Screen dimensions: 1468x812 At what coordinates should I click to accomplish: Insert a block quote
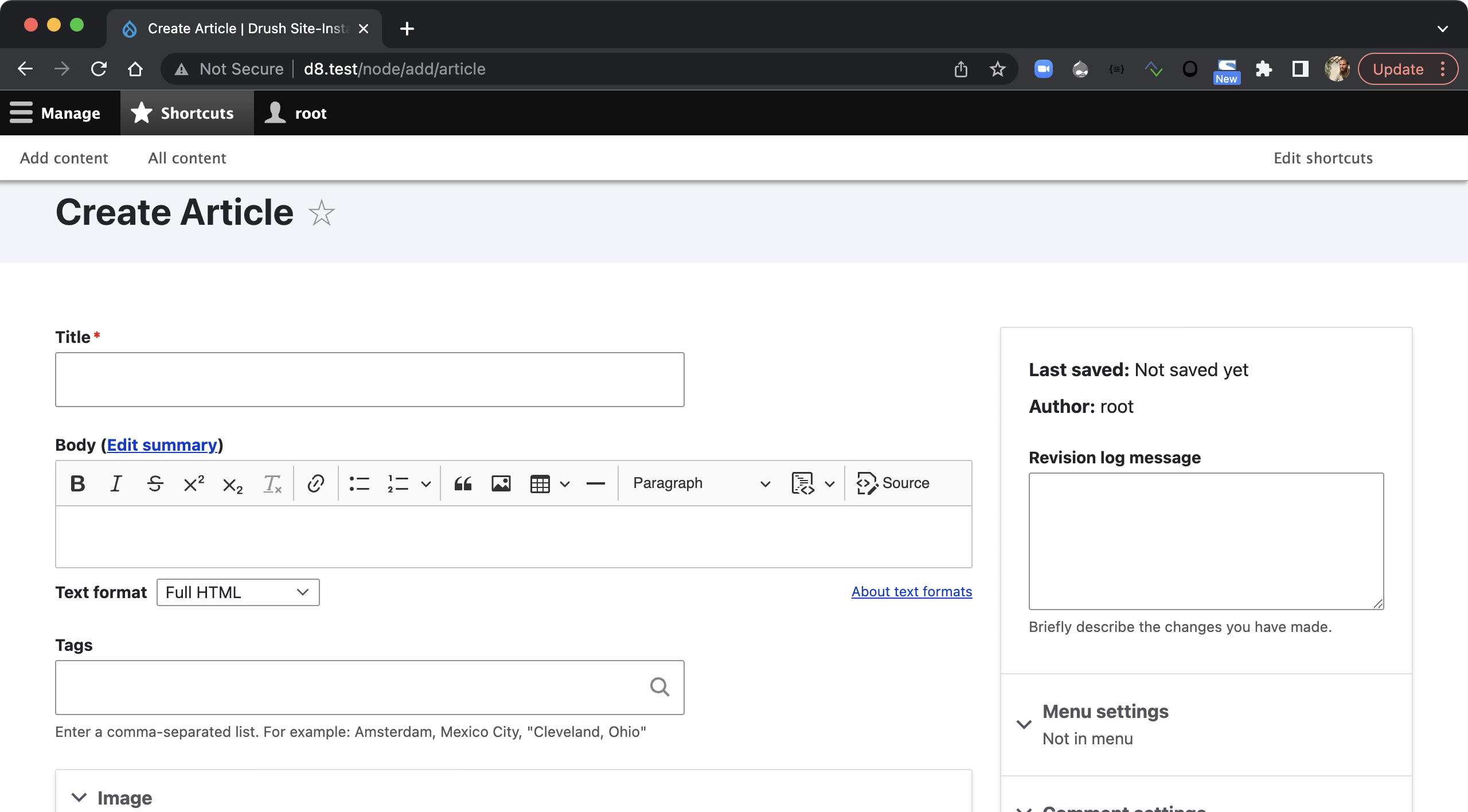point(463,483)
